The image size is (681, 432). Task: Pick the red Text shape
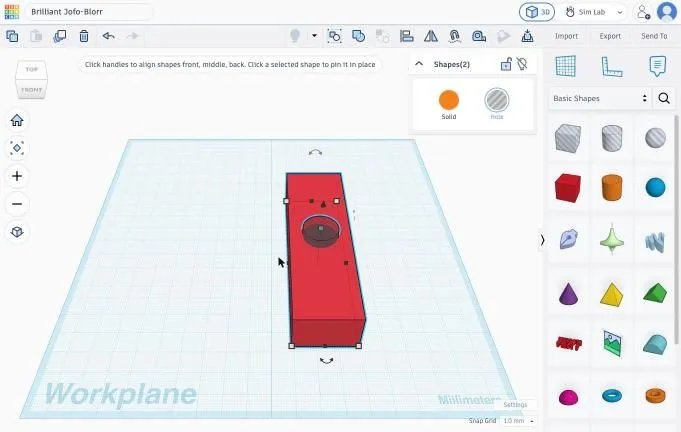coord(569,344)
